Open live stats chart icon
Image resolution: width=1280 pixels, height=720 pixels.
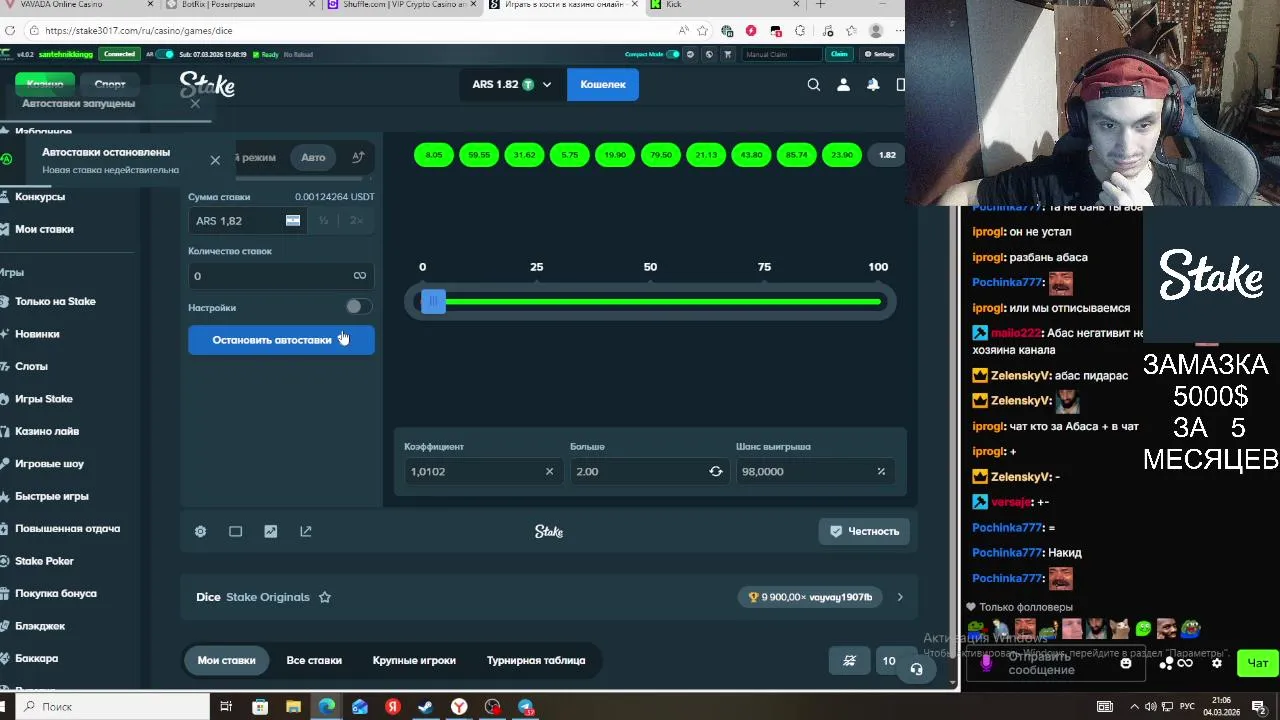270,531
